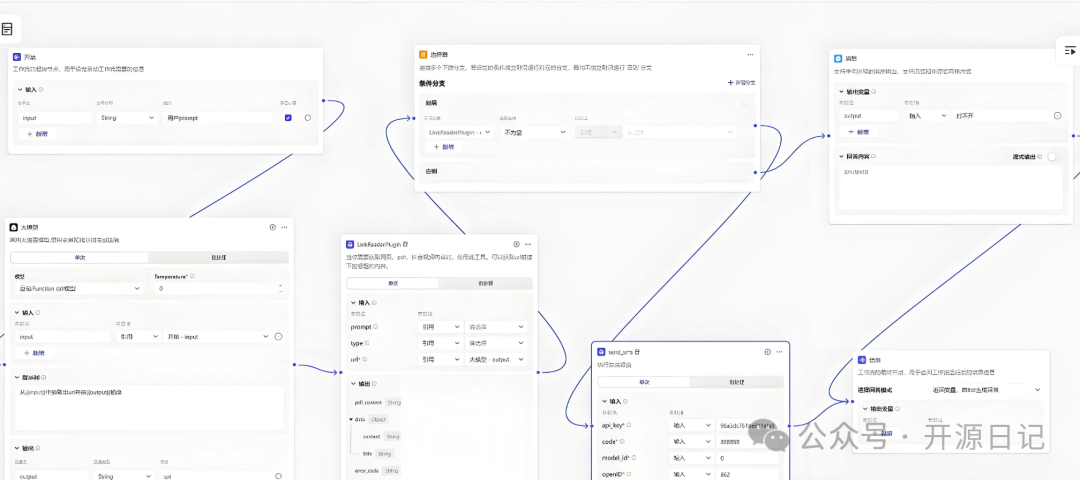Run the send_sms node test icon

(768, 351)
